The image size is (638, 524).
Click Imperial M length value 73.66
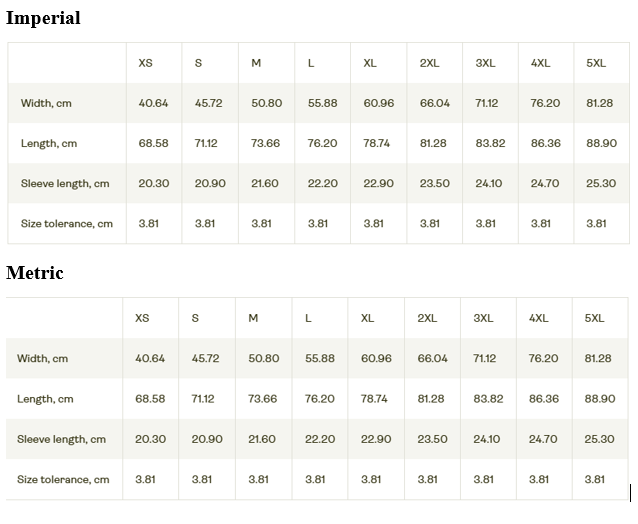coord(265,143)
